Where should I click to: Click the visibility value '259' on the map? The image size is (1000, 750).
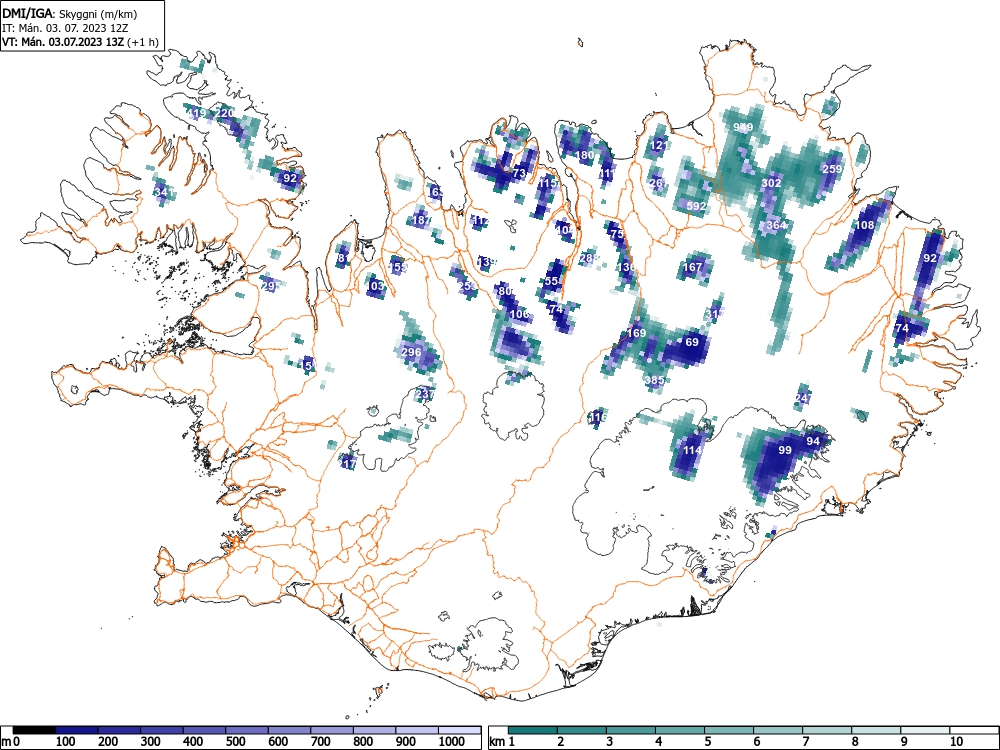pyautogui.click(x=832, y=169)
